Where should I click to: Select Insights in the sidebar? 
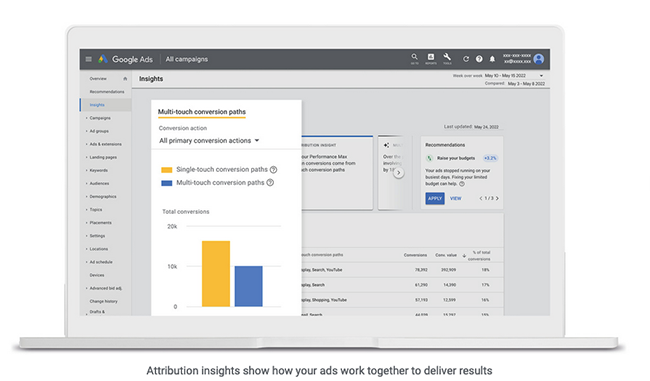pos(97,105)
